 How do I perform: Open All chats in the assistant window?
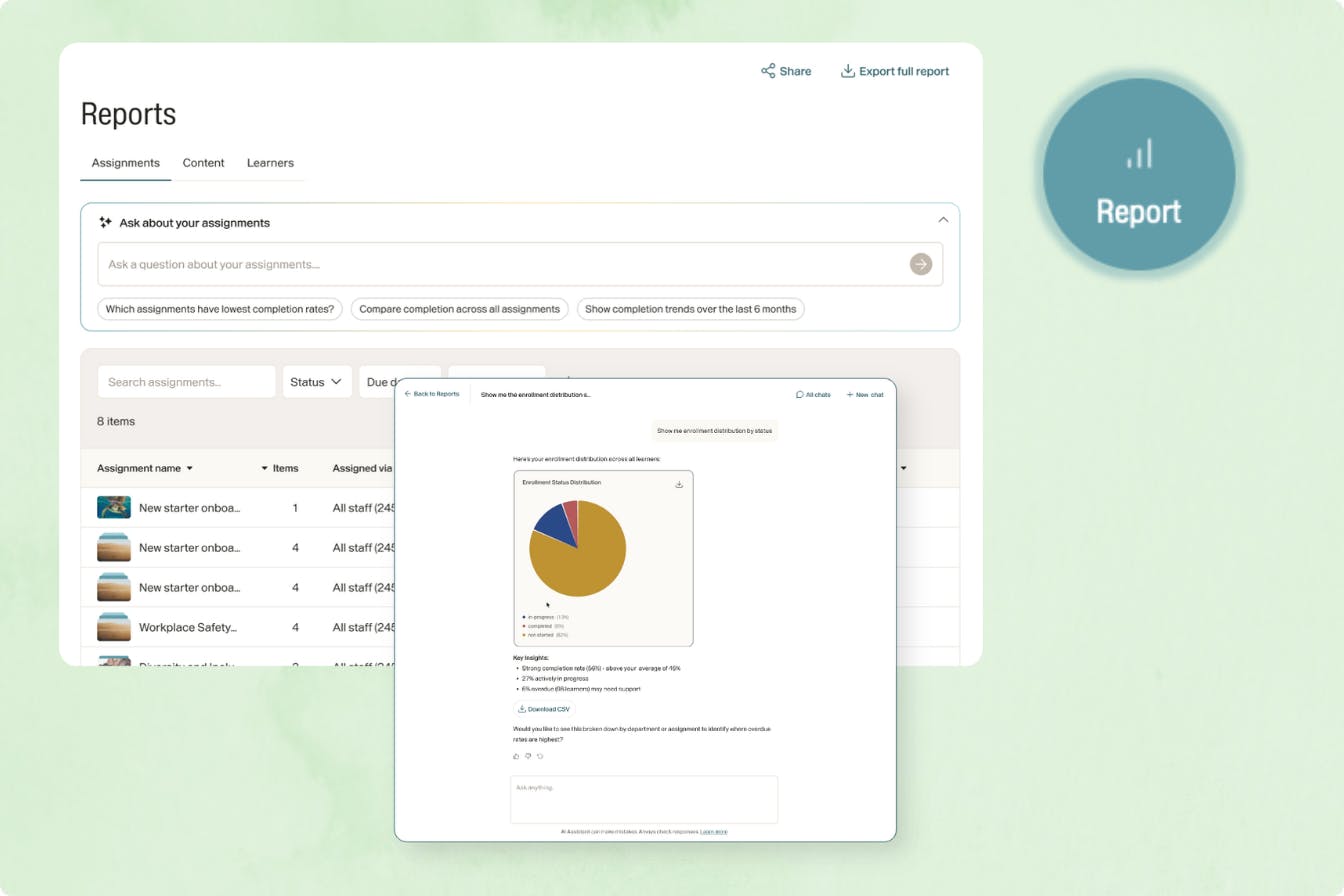(x=813, y=395)
